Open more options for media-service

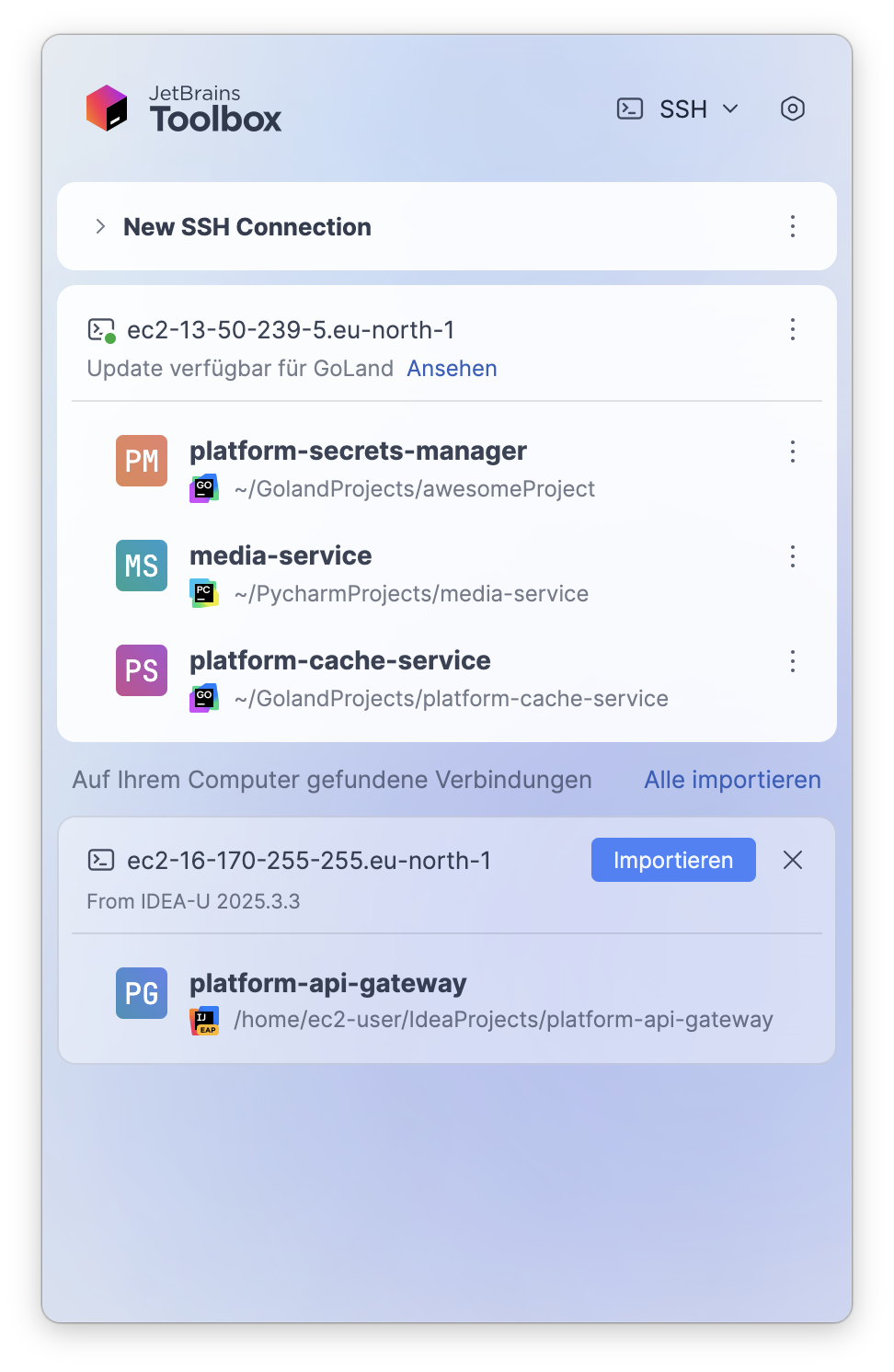pos(793,555)
